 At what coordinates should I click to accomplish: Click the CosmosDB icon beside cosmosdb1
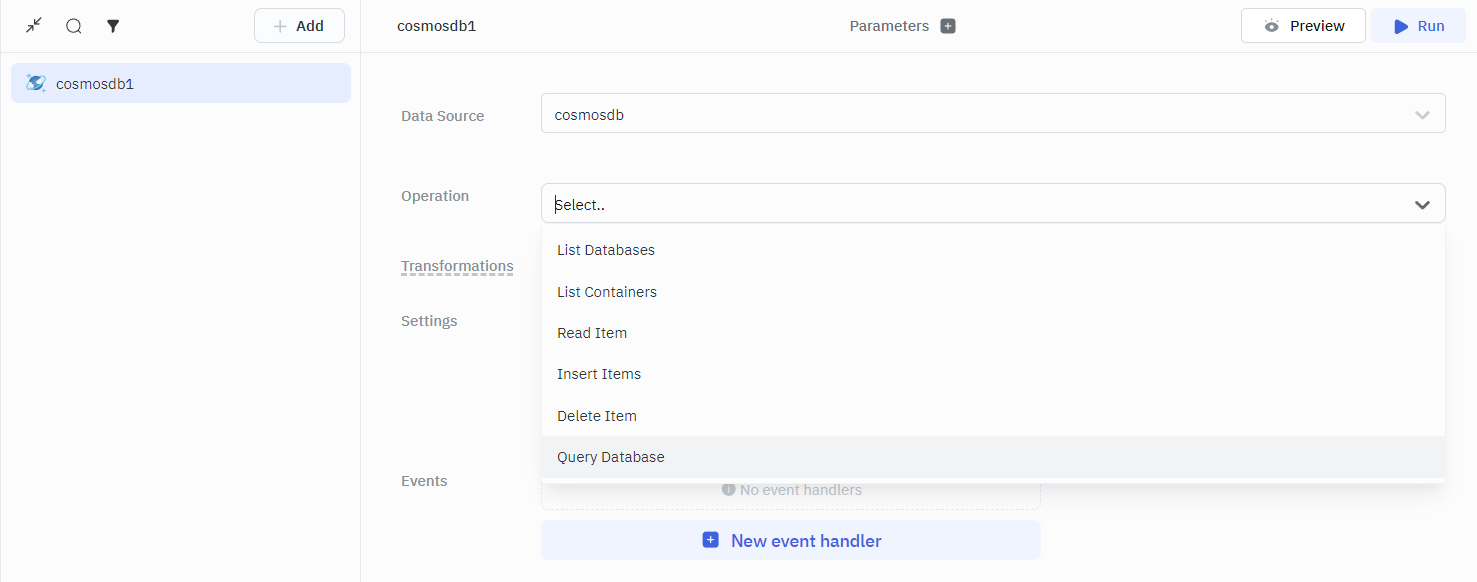(36, 83)
